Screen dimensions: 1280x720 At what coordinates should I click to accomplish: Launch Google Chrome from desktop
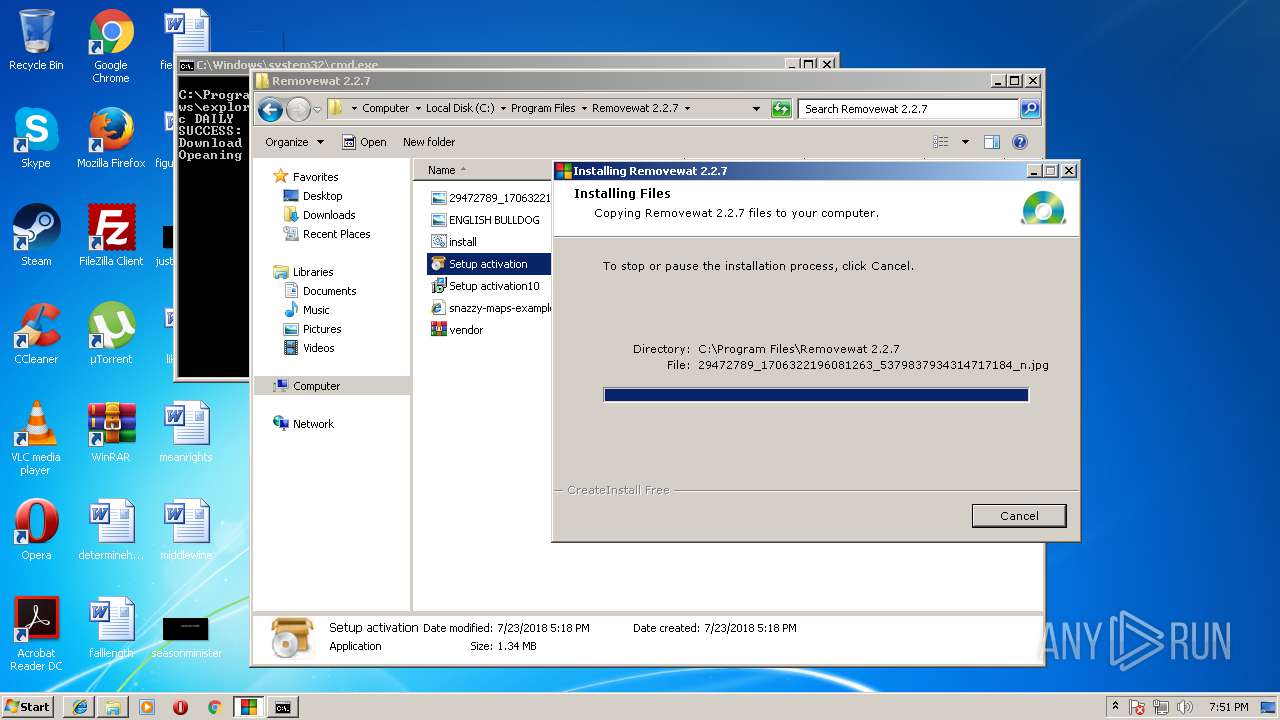point(111,46)
